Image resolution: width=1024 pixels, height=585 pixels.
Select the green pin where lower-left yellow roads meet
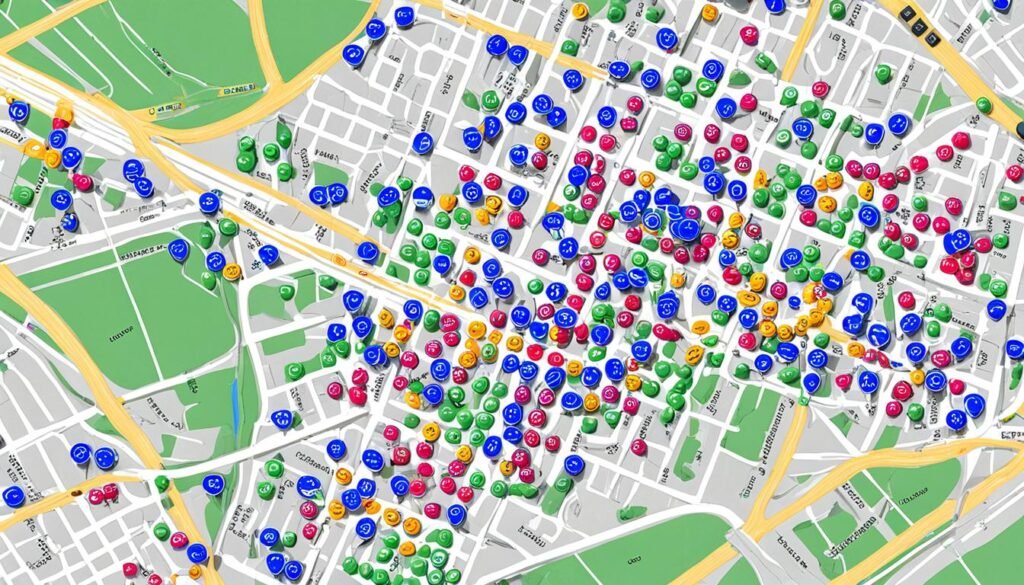point(161,483)
